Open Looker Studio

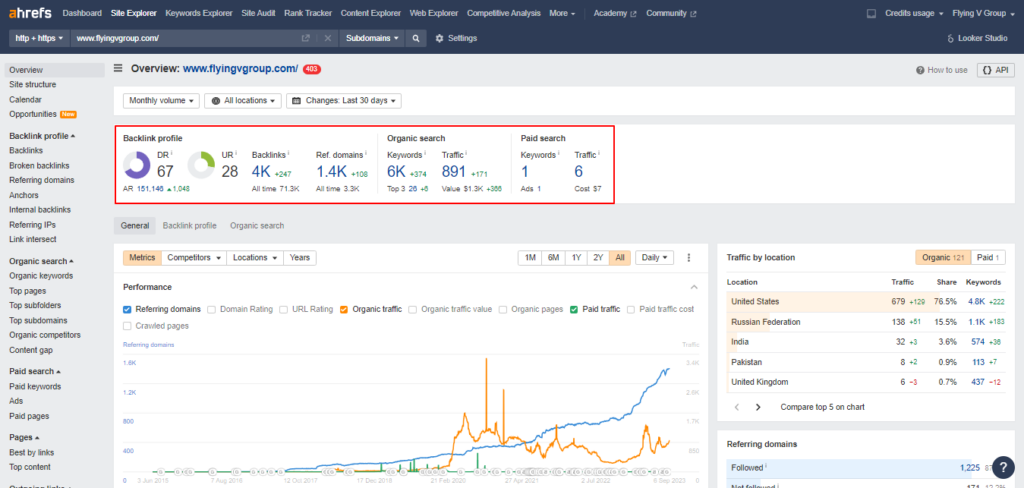click(x=977, y=38)
